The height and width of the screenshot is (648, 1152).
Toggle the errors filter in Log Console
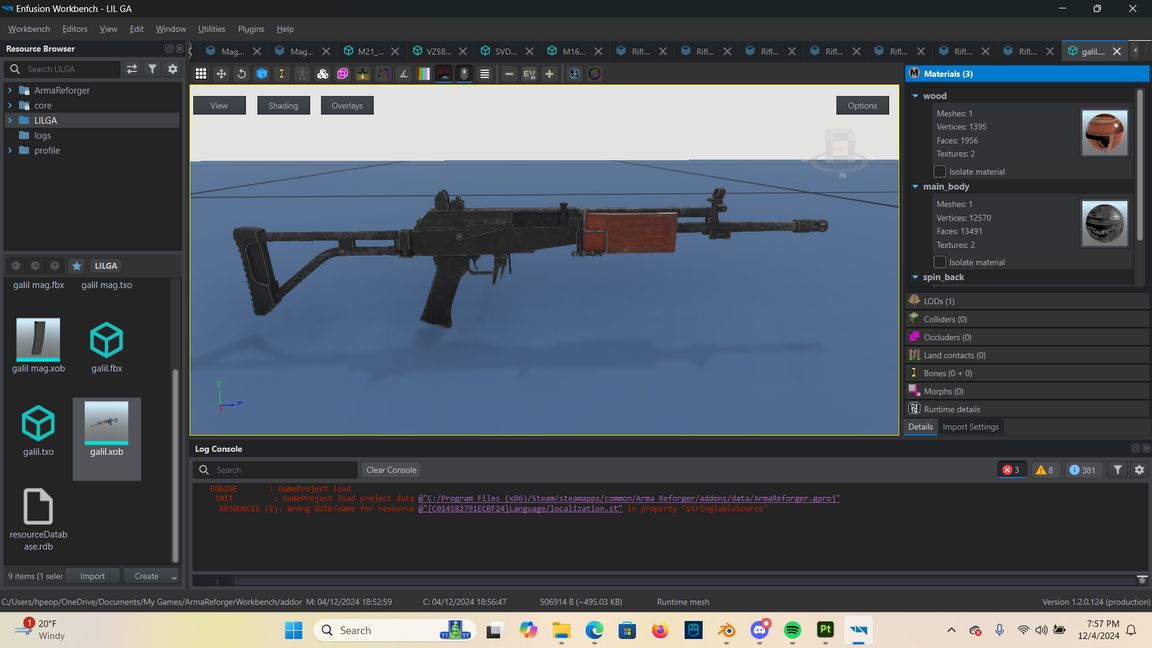(x=1011, y=470)
